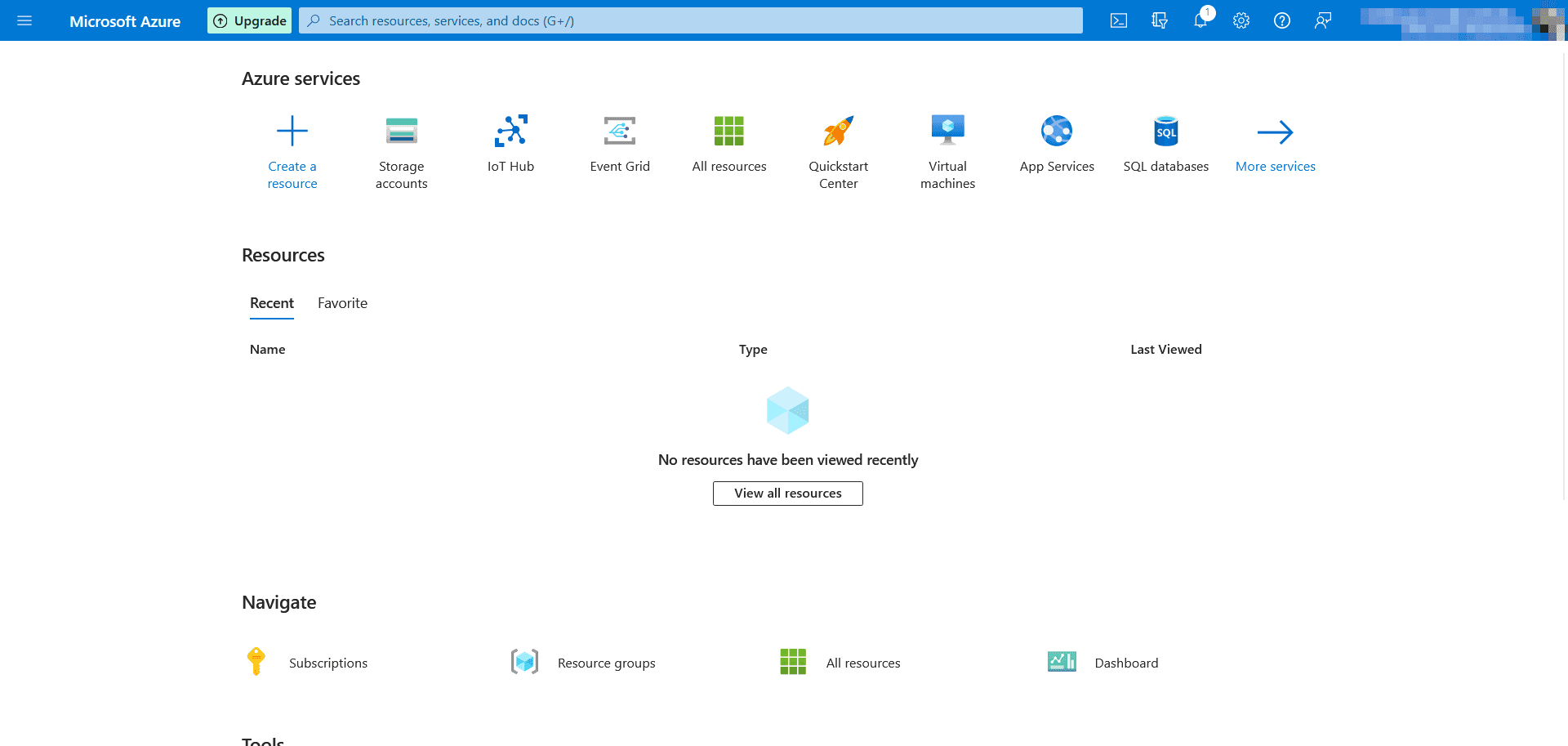Screen dimensions: 1568x746
Task: Open the hamburger navigation menu
Action: click(24, 20)
